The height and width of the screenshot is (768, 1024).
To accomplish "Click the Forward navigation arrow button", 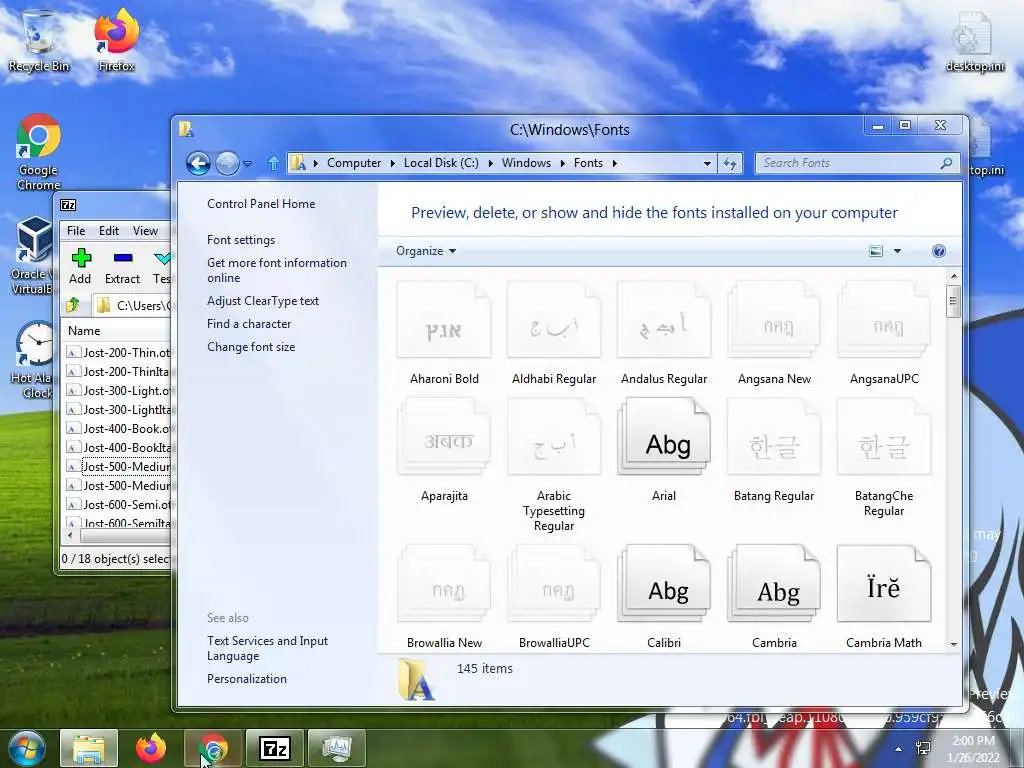I will click(227, 163).
